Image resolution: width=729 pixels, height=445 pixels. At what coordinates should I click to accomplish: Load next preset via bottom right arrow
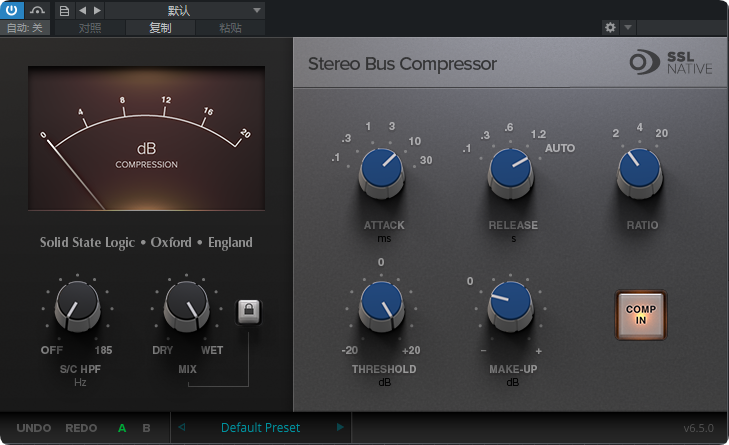pos(340,427)
